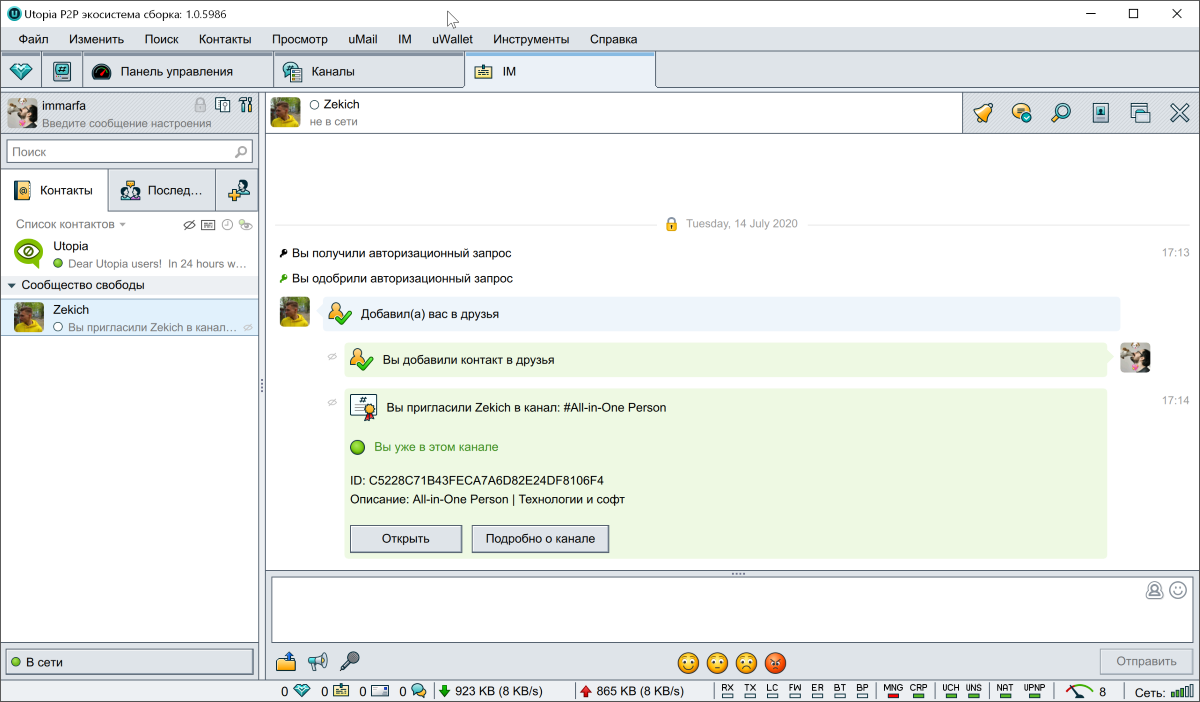Switch to Панель управления tab
Image resolution: width=1200 pixels, height=702 pixels.
coord(178,72)
